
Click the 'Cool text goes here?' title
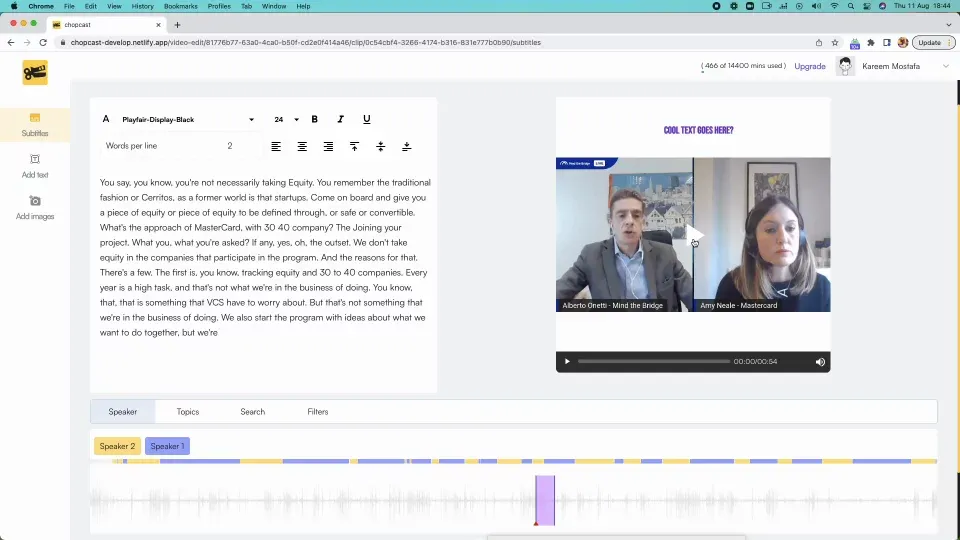click(x=698, y=130)
